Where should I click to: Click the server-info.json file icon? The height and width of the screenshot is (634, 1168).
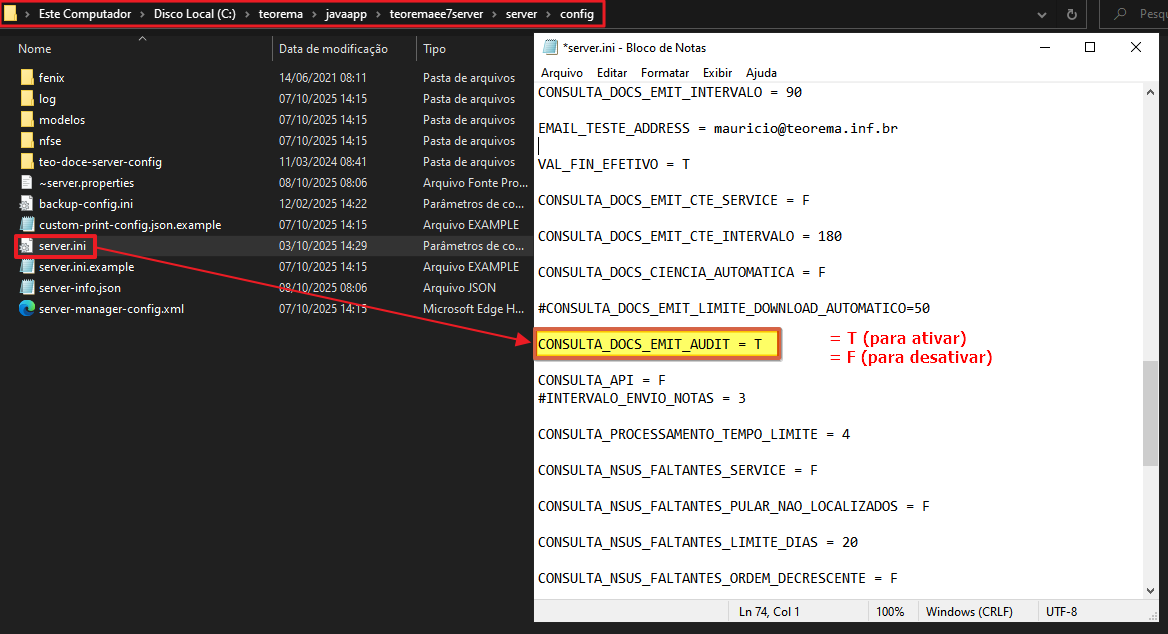[x=27, y=288]
